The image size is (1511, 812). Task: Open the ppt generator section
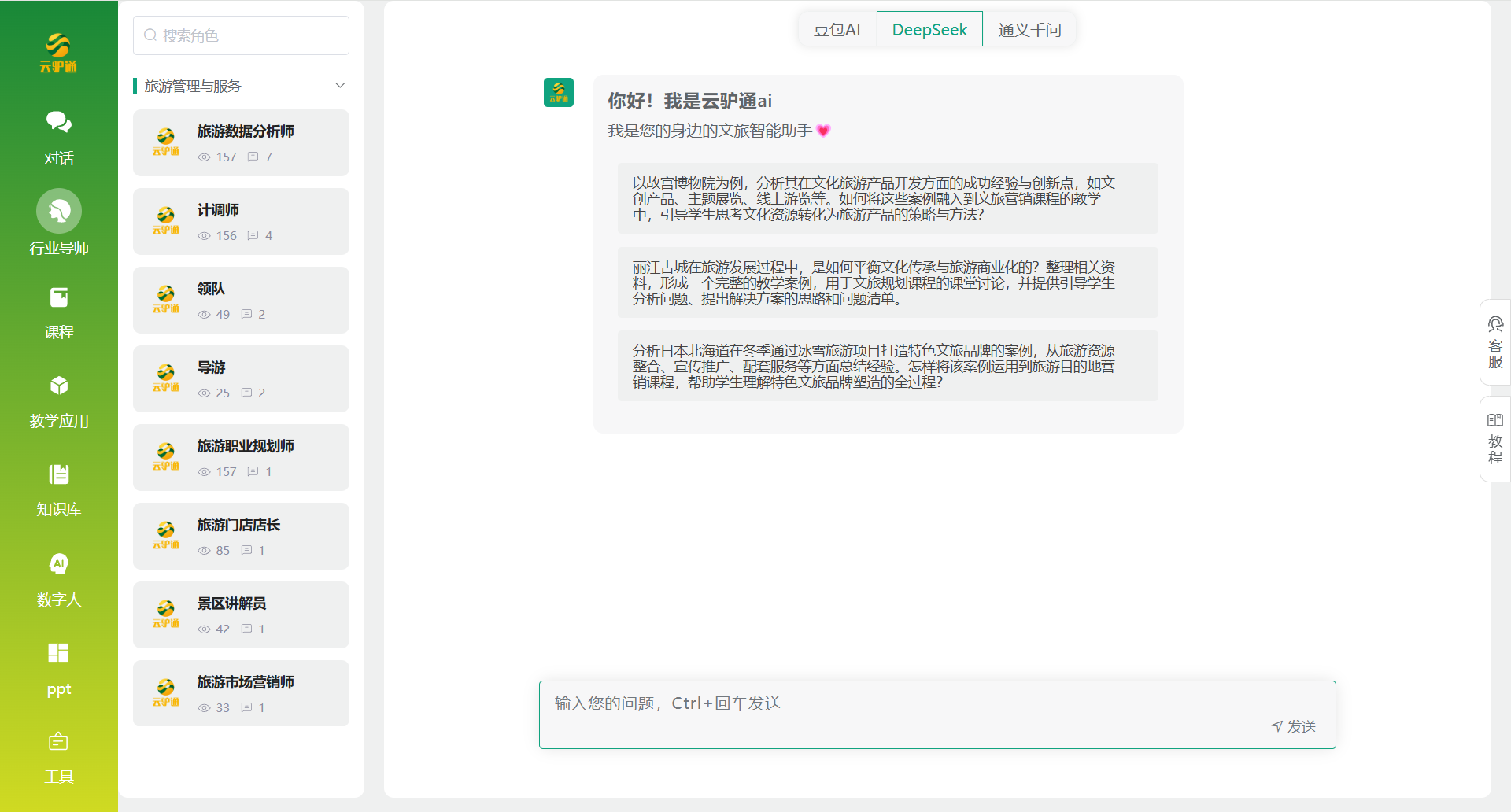(x=58, y=667)
